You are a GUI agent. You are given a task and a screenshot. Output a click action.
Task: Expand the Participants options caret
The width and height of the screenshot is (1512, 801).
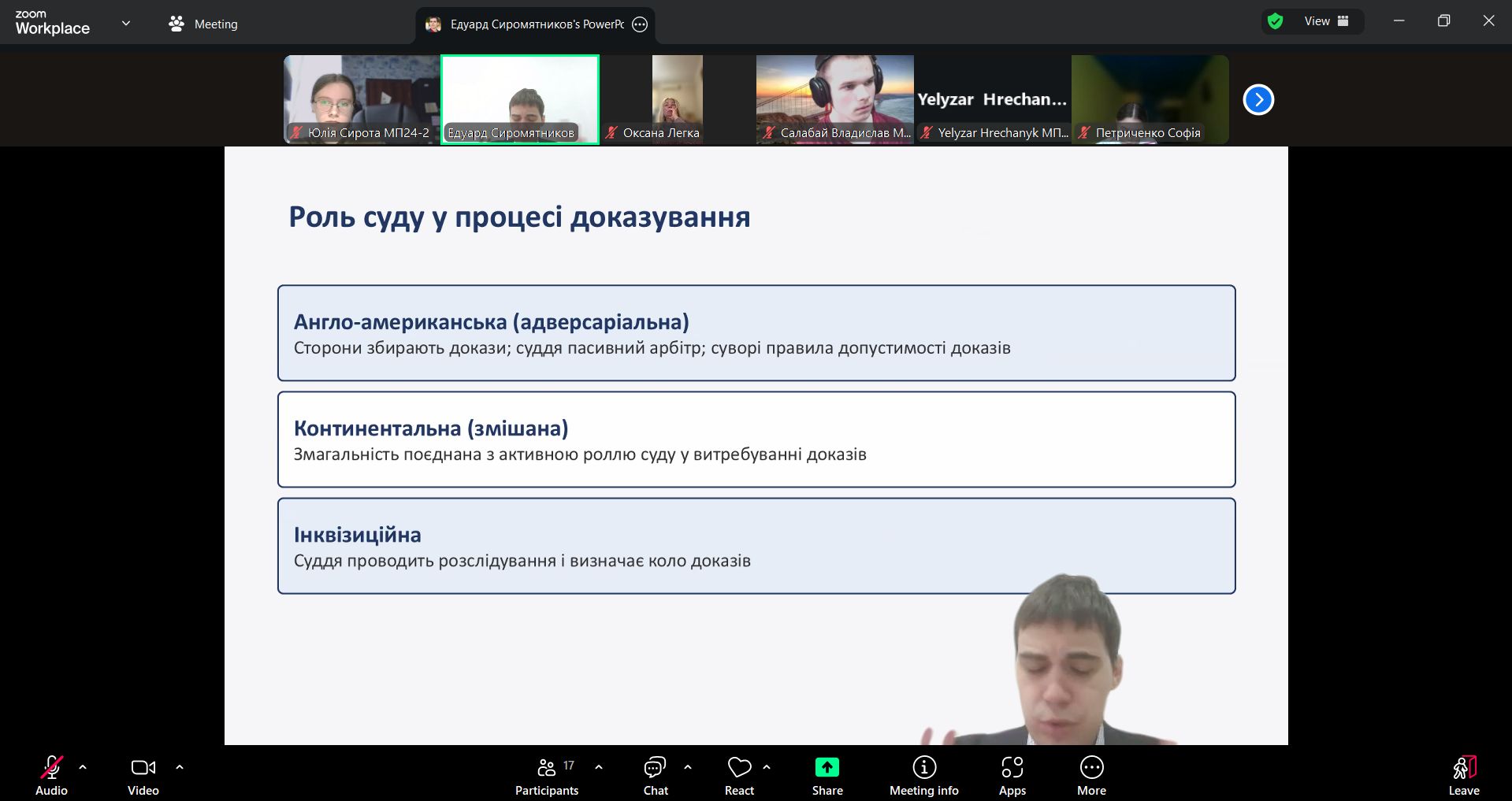point(599,766)
